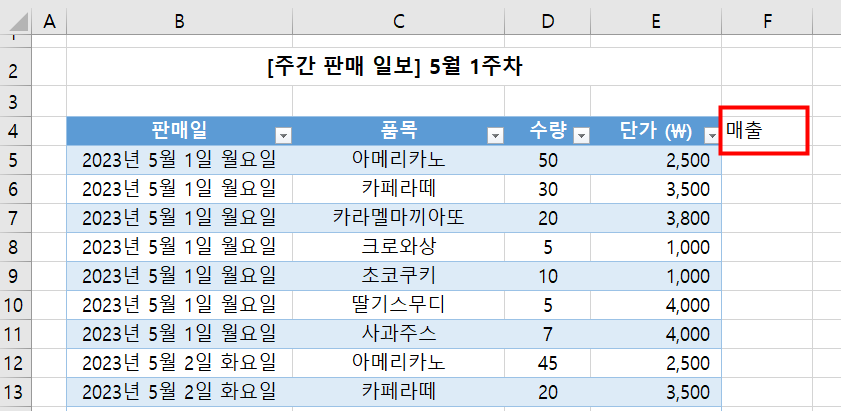The width and height of the screenshot is (841, 411).
Task: Select row 2 header
Action: coord(16,67)
